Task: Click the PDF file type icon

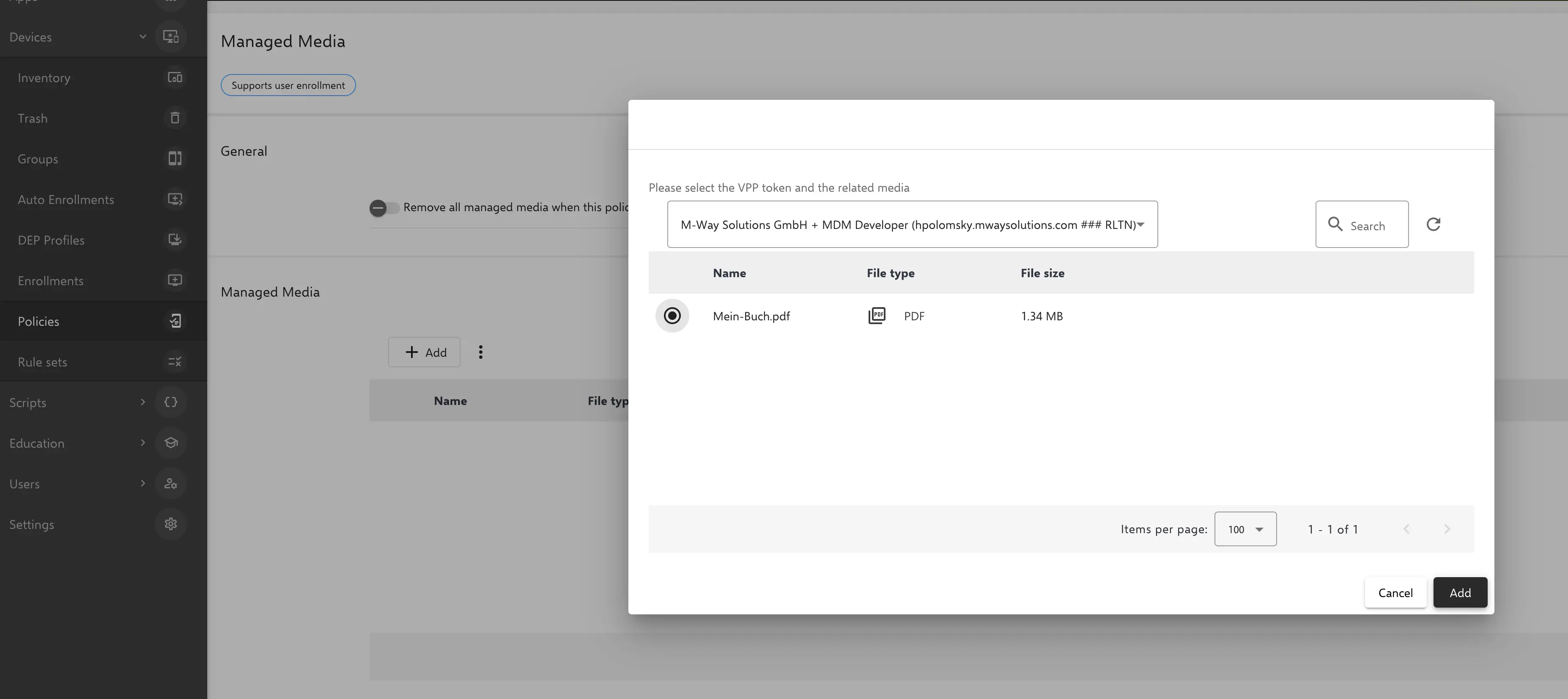Action: tap(877, 315)
